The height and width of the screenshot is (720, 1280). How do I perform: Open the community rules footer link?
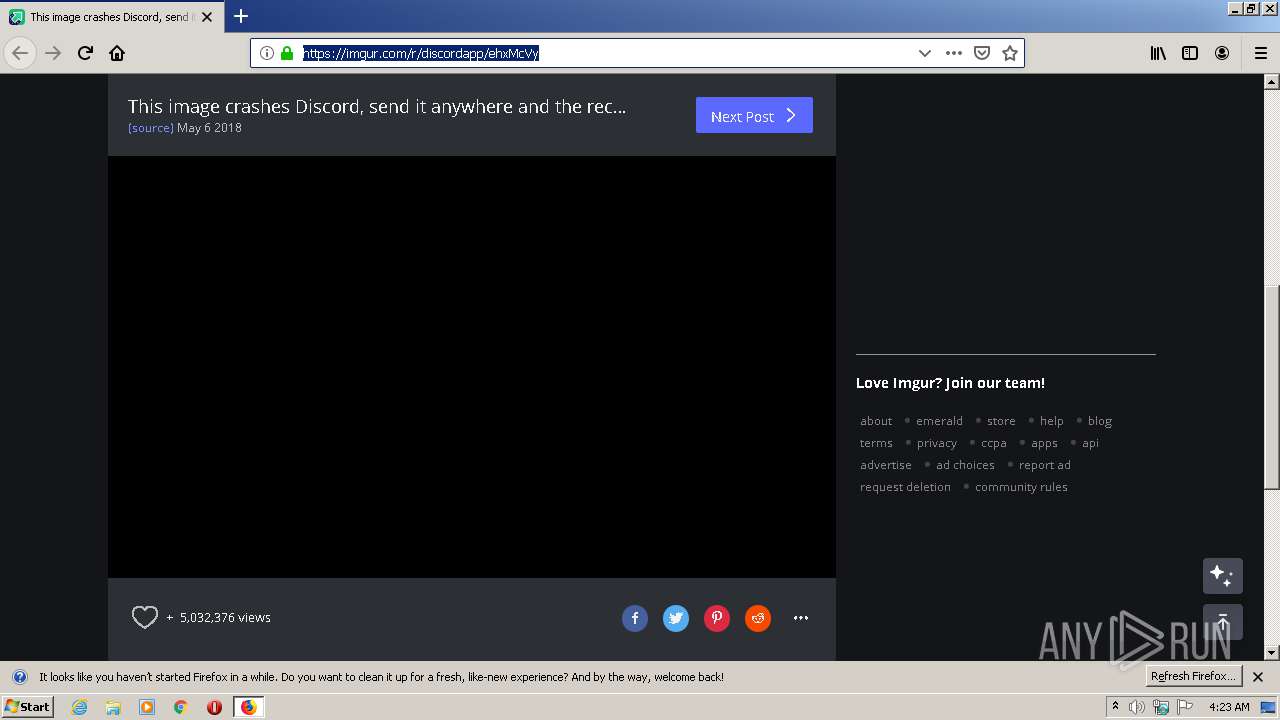[1021, 487]
